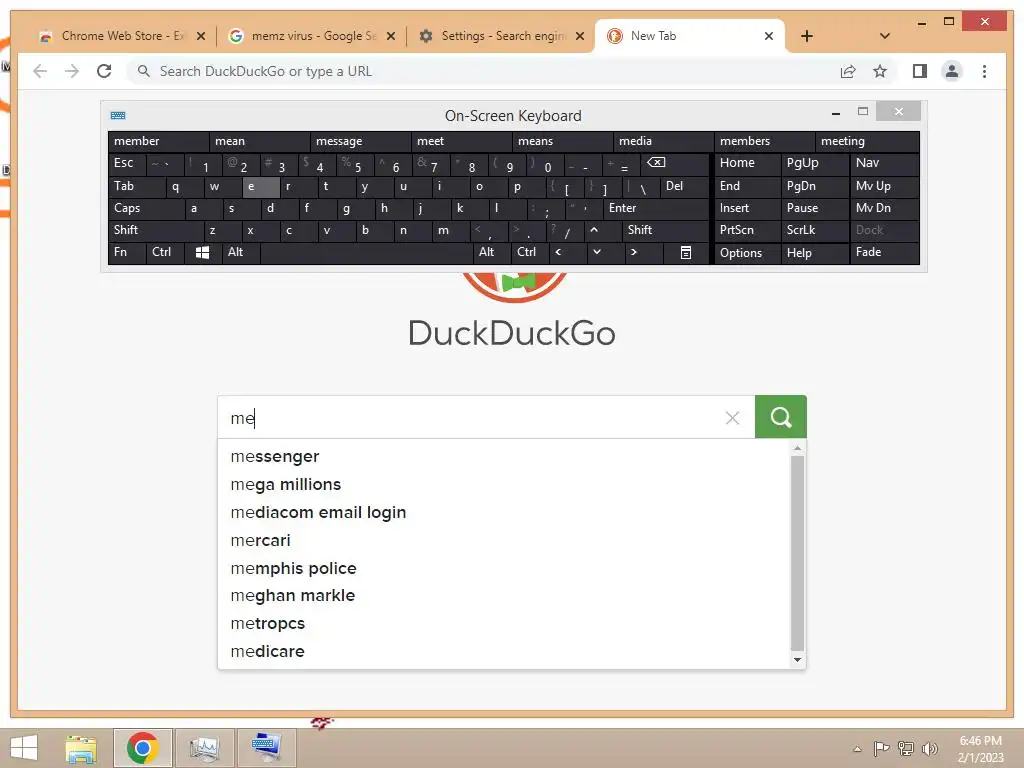Choose 'mediacom email login' suggestion
This screenshot has height=768, width=1024.
click(x=504, y=513)
